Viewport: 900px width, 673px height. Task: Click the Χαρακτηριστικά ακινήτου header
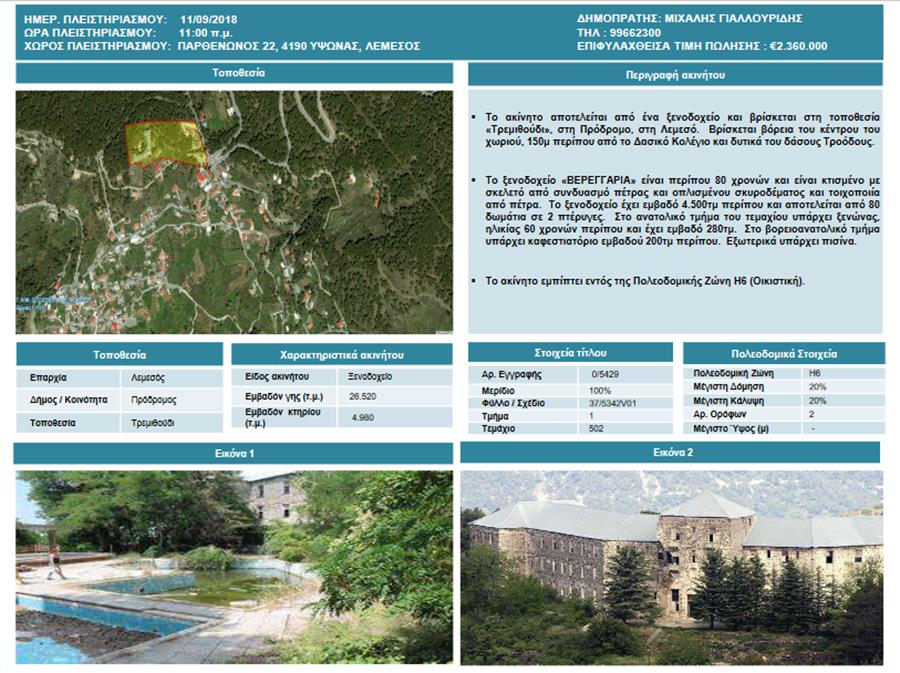(x=342, y=355)
